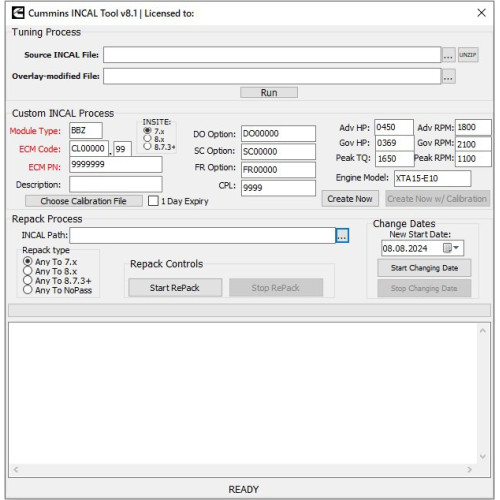The width and height of the screenshot is (500, 500).
Task: Select INSITE 8.x radio option
Action: coord(147,139)
